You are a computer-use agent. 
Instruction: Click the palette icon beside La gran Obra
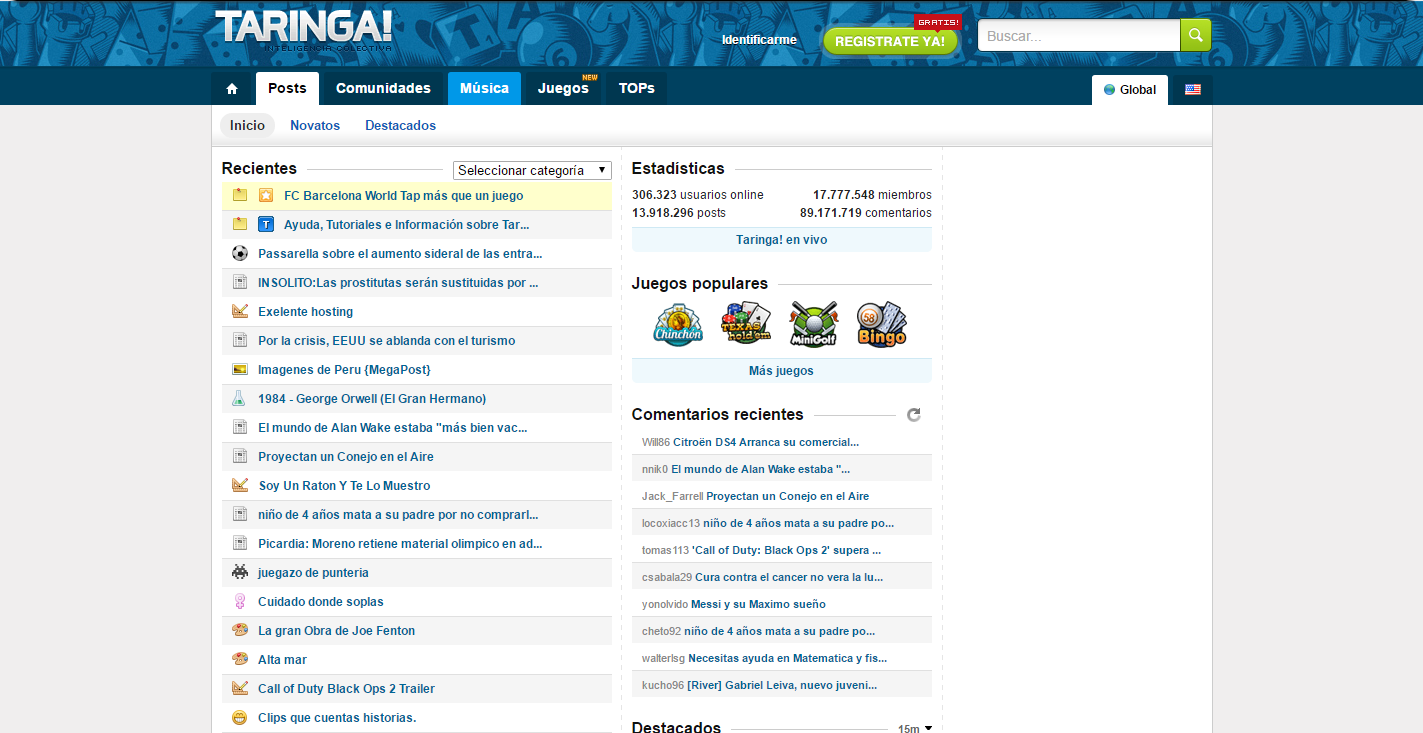[x=240, y=630]
